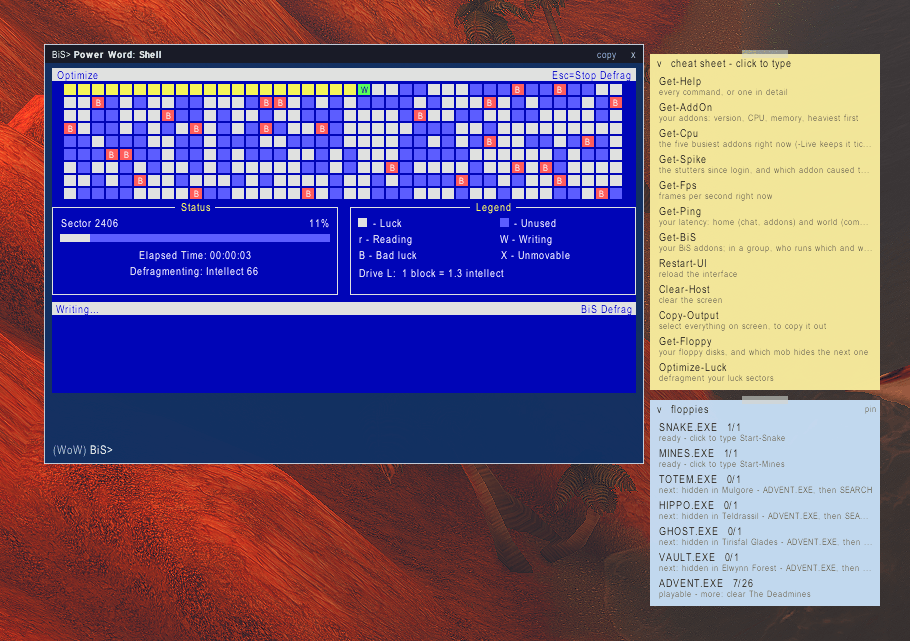Click the r - Reading legend entry
910x641 pixels.
tap(385, 239)
